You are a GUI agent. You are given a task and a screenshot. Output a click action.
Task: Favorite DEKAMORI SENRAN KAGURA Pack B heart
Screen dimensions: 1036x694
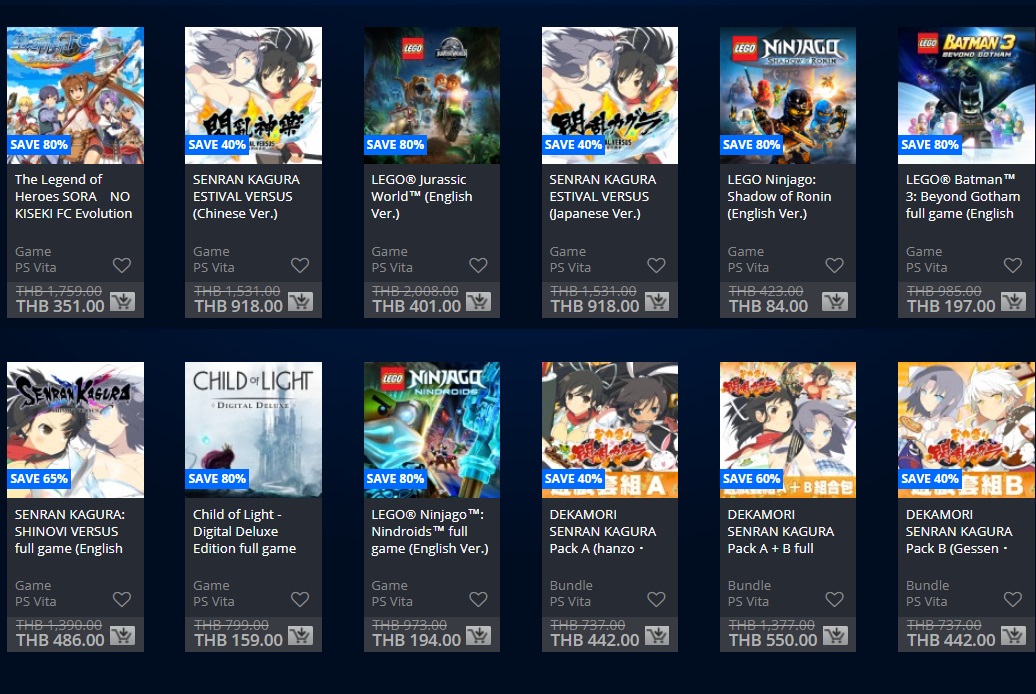pyautogui.click(x=1013, y=599)
